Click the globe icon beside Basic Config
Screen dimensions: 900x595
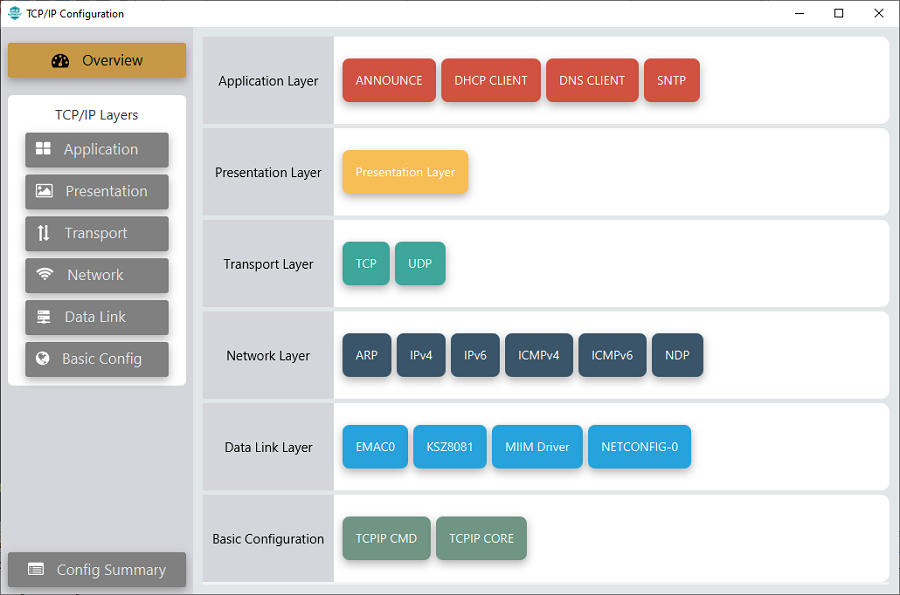(x=43, y=359)
